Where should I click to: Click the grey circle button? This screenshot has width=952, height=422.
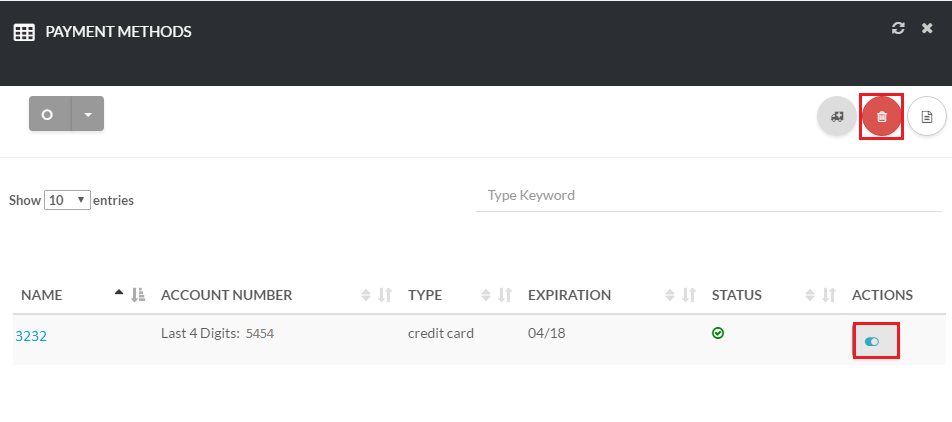[49, 114]
